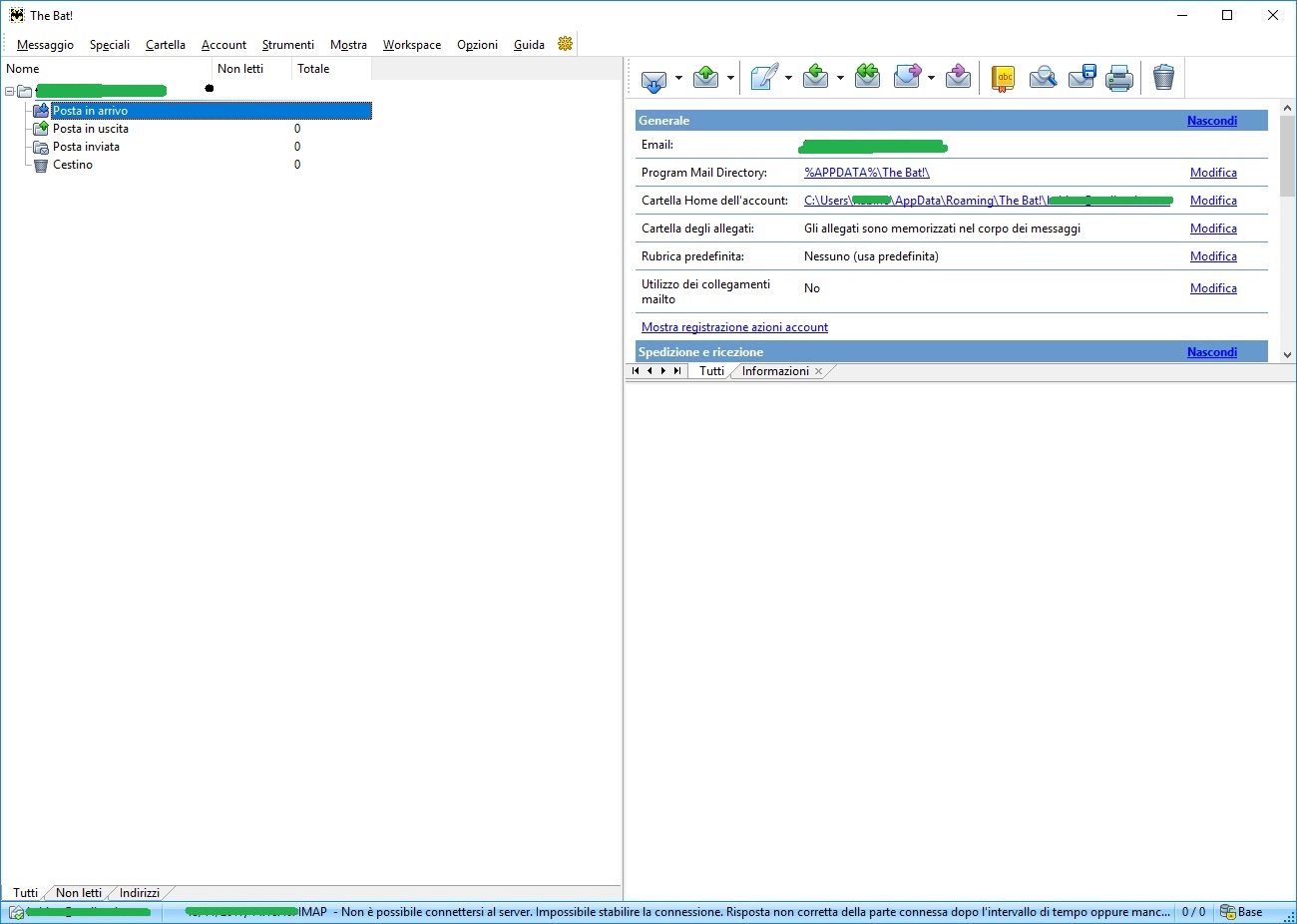This screenshot has height=924, width=1297.
Task: Open the get new mail dropdown arrow
Action: pyautogui.click(x=678, y=78)
